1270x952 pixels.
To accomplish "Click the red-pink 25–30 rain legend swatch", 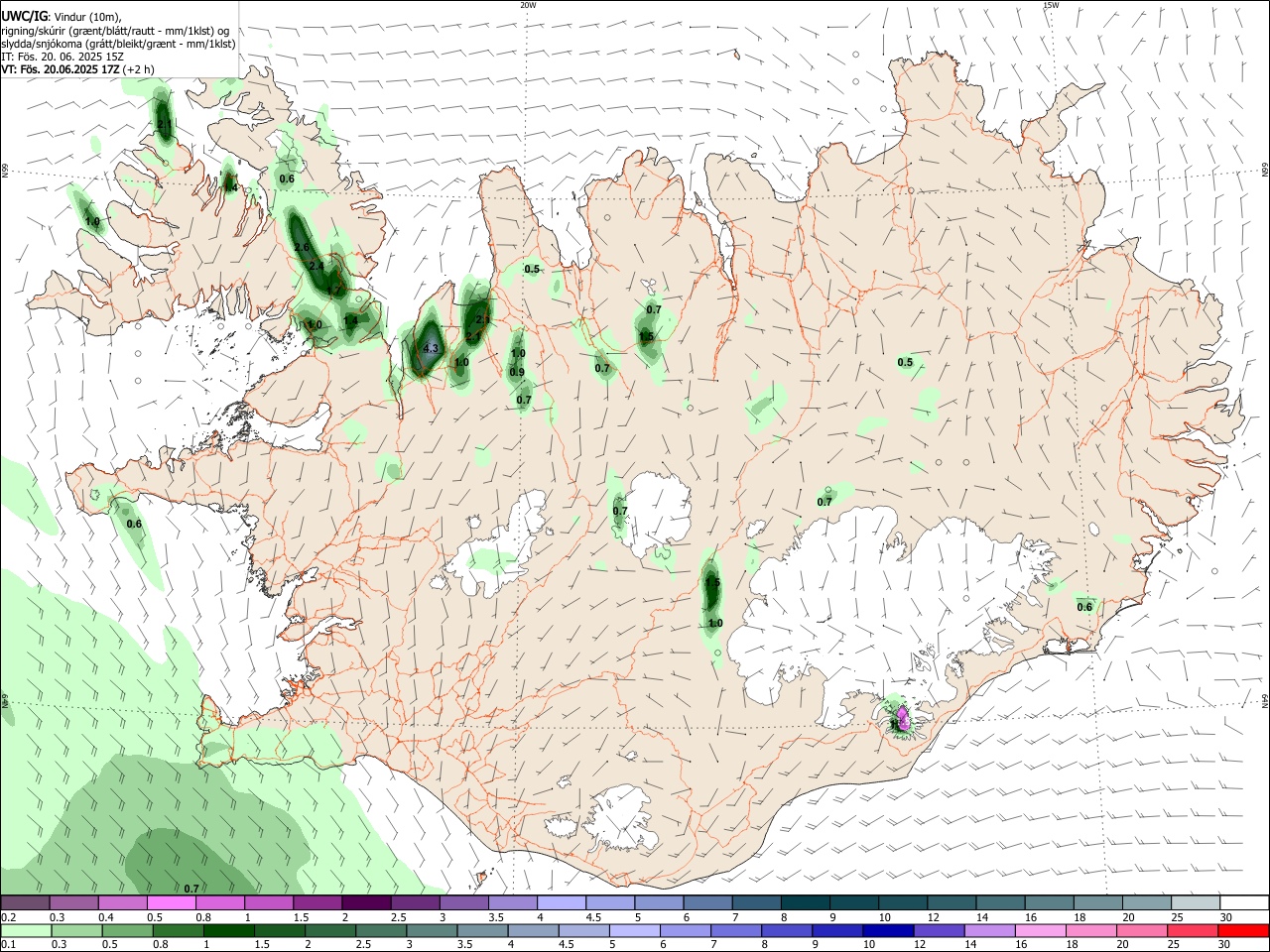I will (x=1193, y=930).
